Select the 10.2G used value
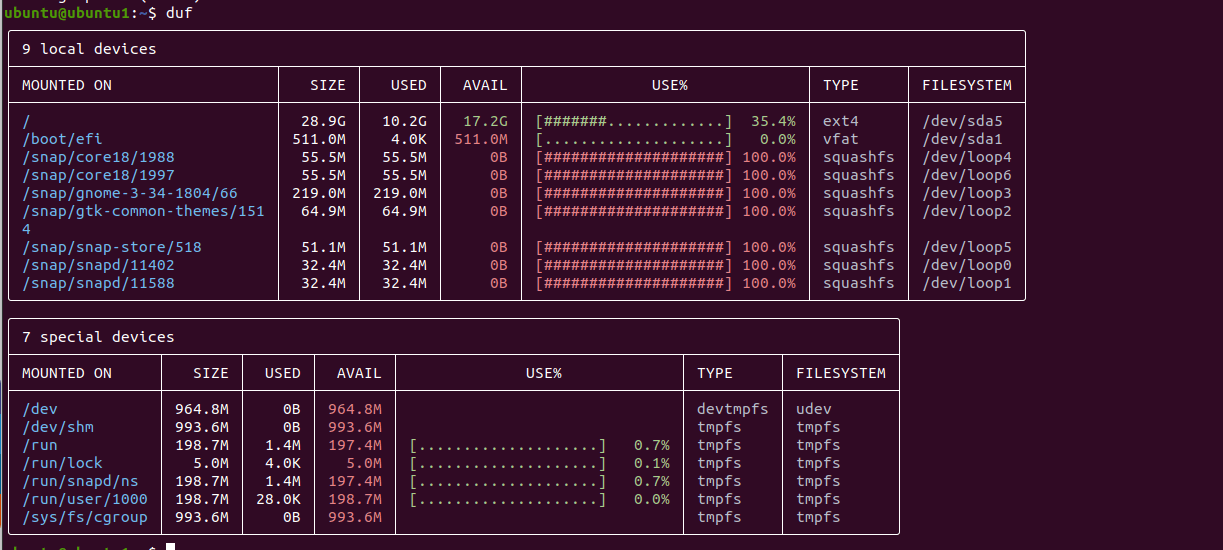Image resolution: width=1223 pixels, height=550 pixels. point(404,121)
